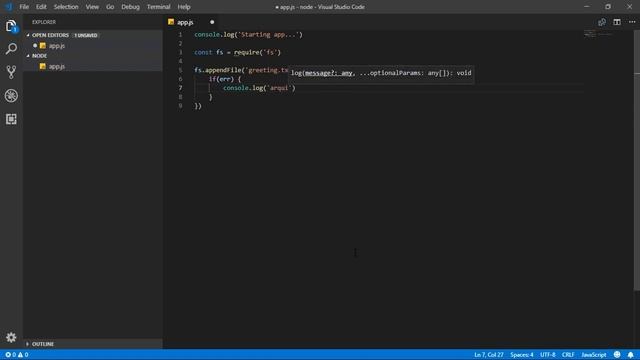Open the View menu
The height and width of the screenshot is (360, 640).
pyautogui.click(x=92, y=7)
